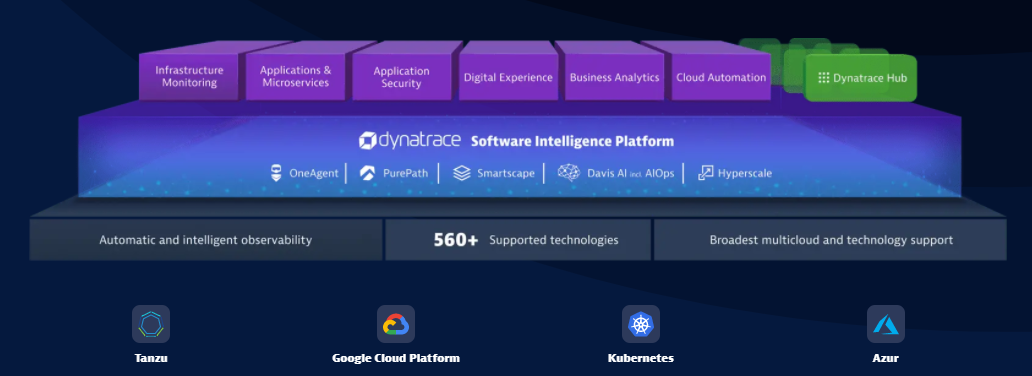Open the Digital Experience block
The image size is (1032, 376).
(508, 77)
